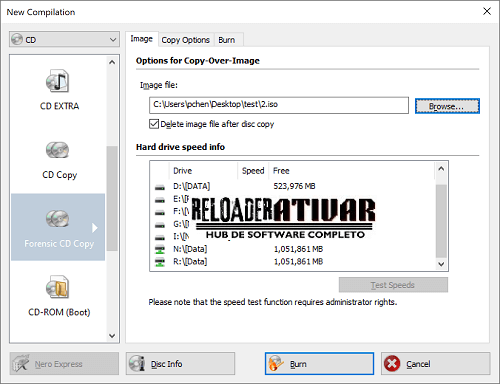
Task: Click the 1,051,861 MB value for R: drive
Action: 298,262
